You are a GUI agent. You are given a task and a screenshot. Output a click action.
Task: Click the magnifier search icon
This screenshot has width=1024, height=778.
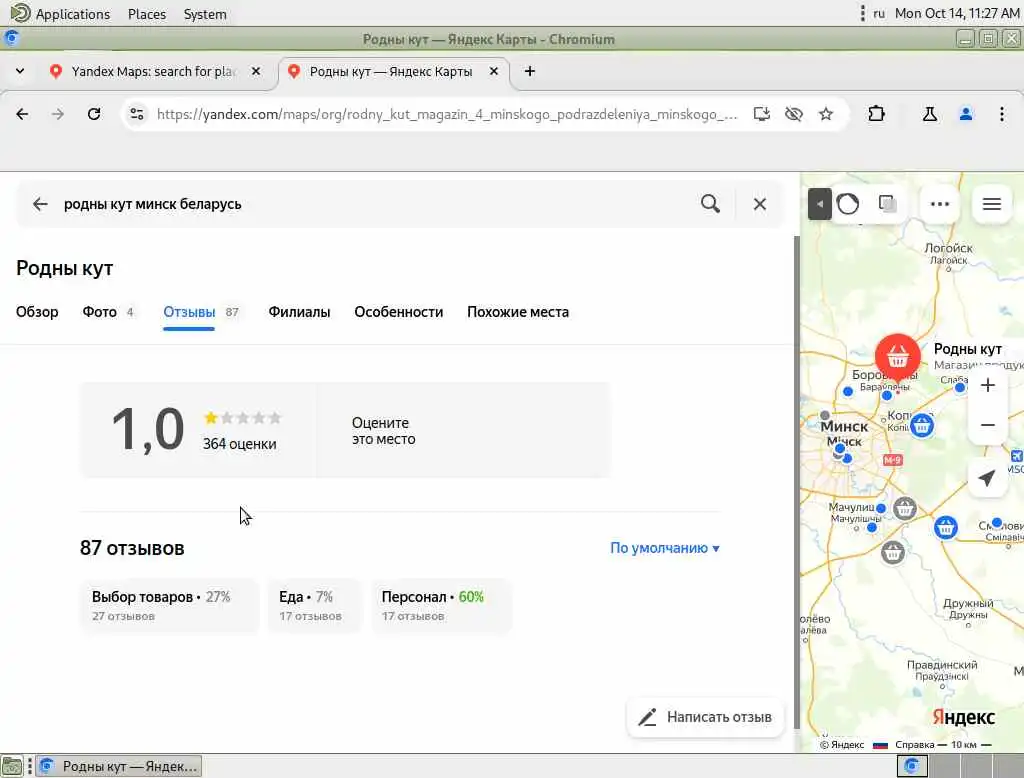[711, 204]
